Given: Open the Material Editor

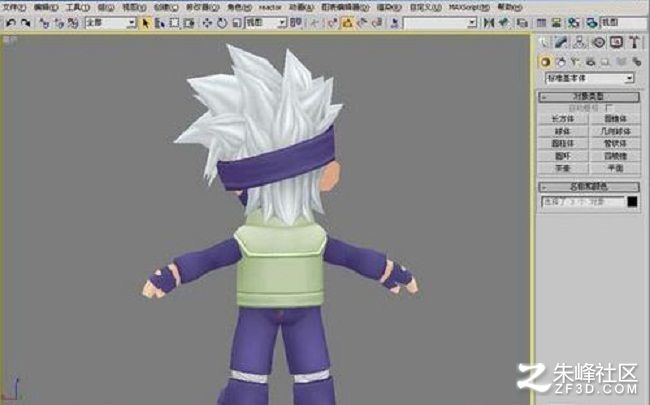Looking at the screenshot, I should click(x=574, y=23).
